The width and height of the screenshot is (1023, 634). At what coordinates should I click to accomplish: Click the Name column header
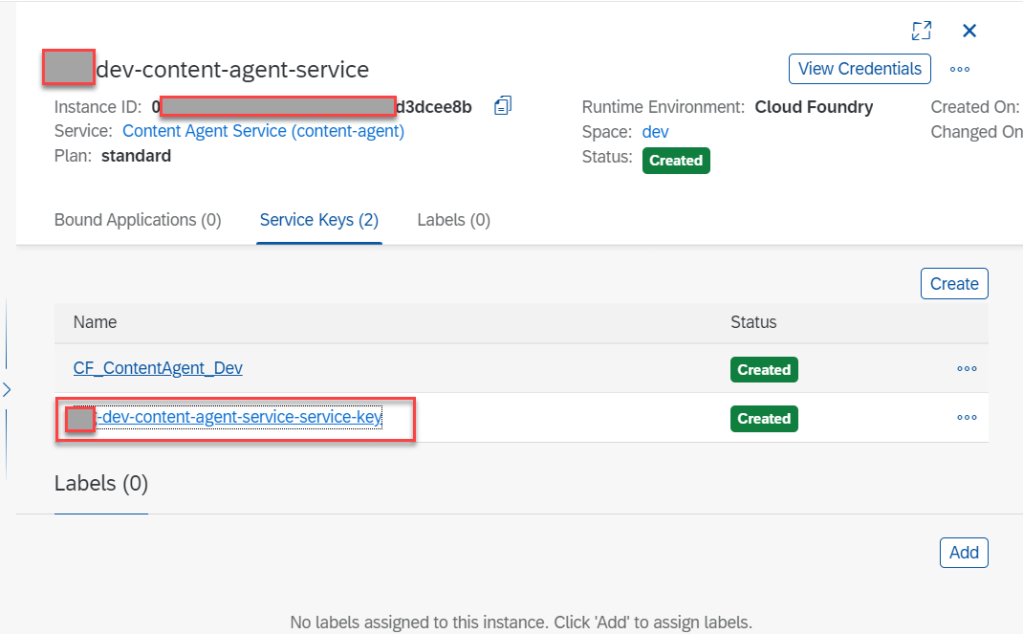click(95, 322)
